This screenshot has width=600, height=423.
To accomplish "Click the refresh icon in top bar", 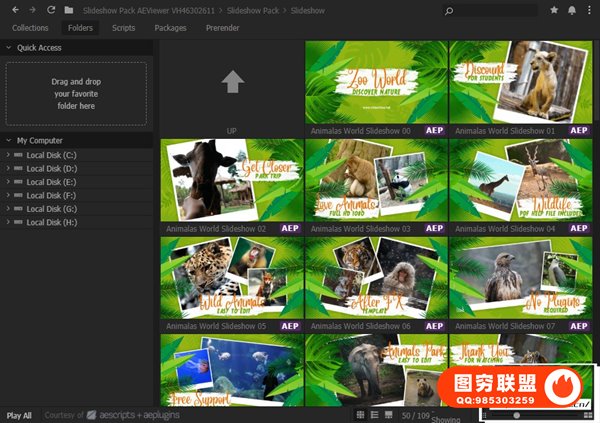I will point(50,10).
